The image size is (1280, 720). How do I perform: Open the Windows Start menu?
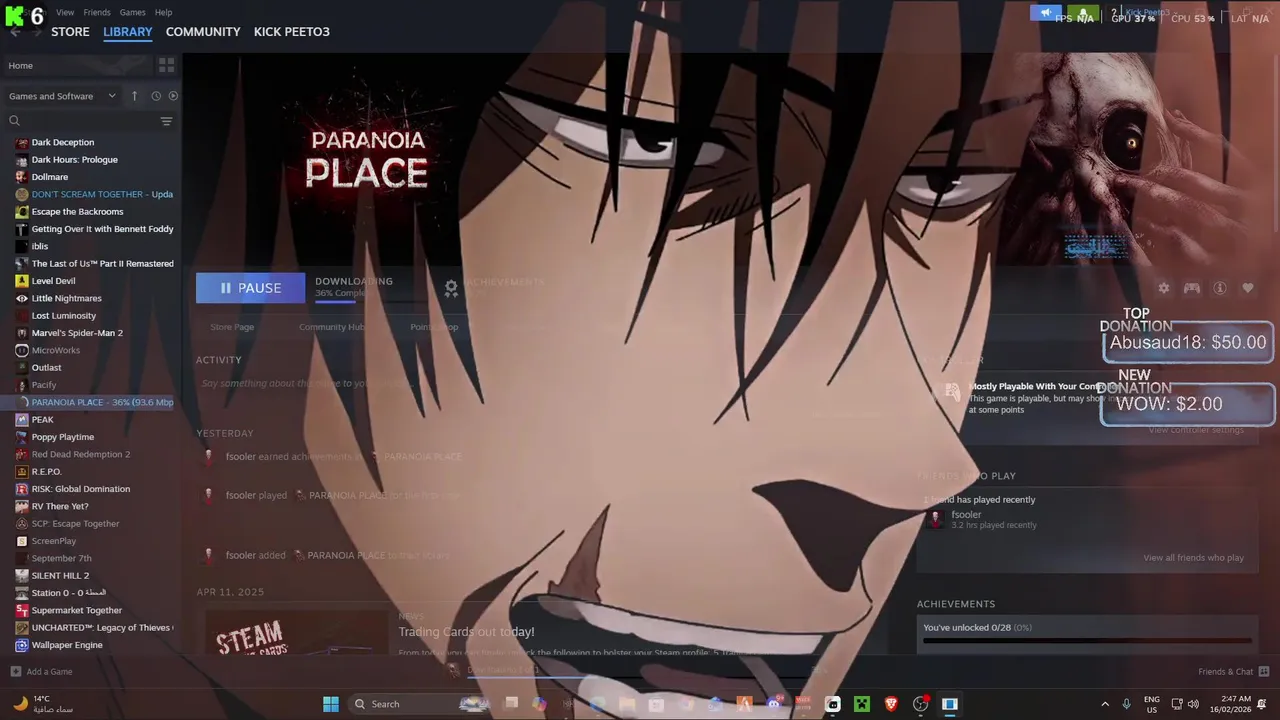[330, 704]
